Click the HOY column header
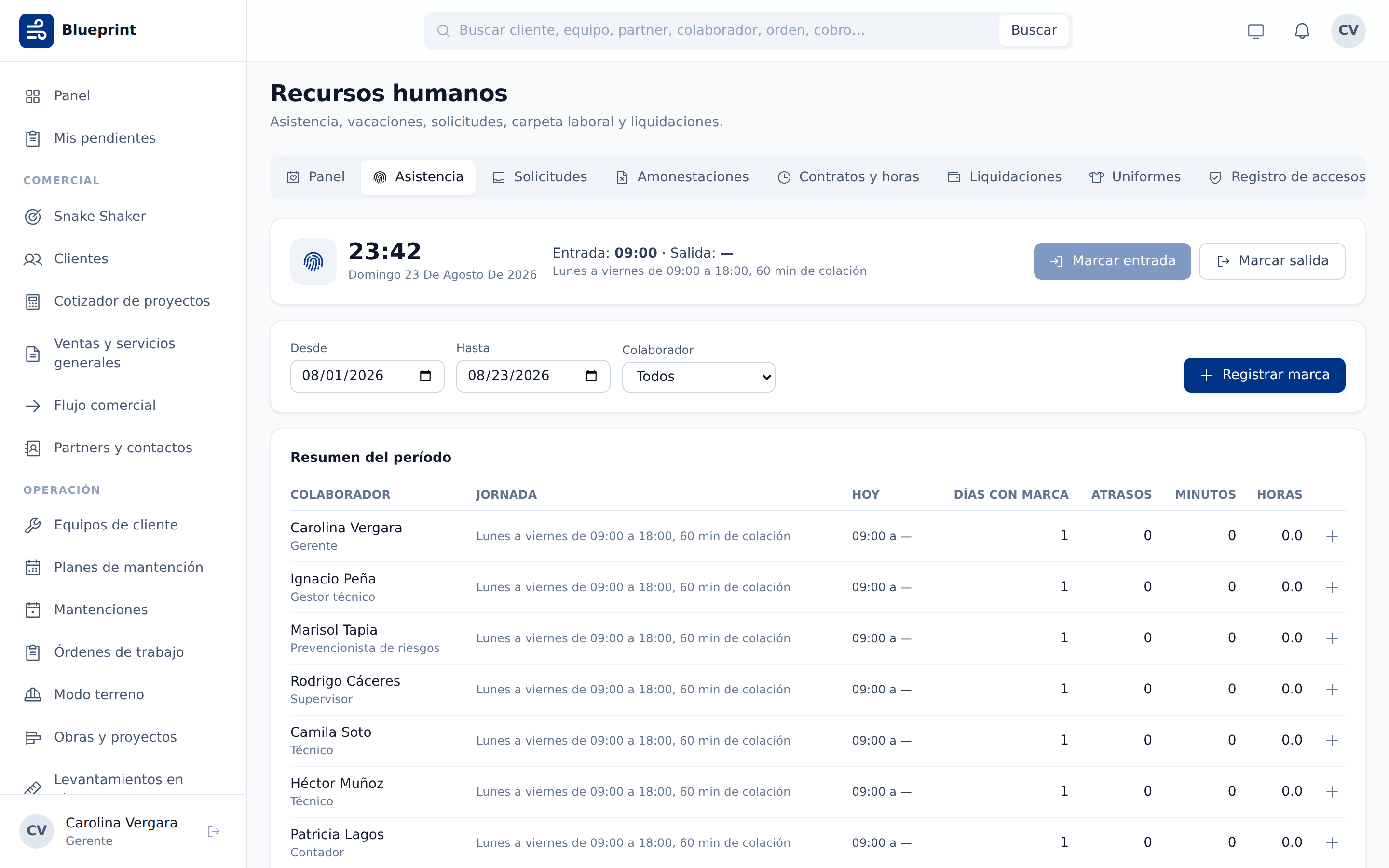 (x=866, y=495)
